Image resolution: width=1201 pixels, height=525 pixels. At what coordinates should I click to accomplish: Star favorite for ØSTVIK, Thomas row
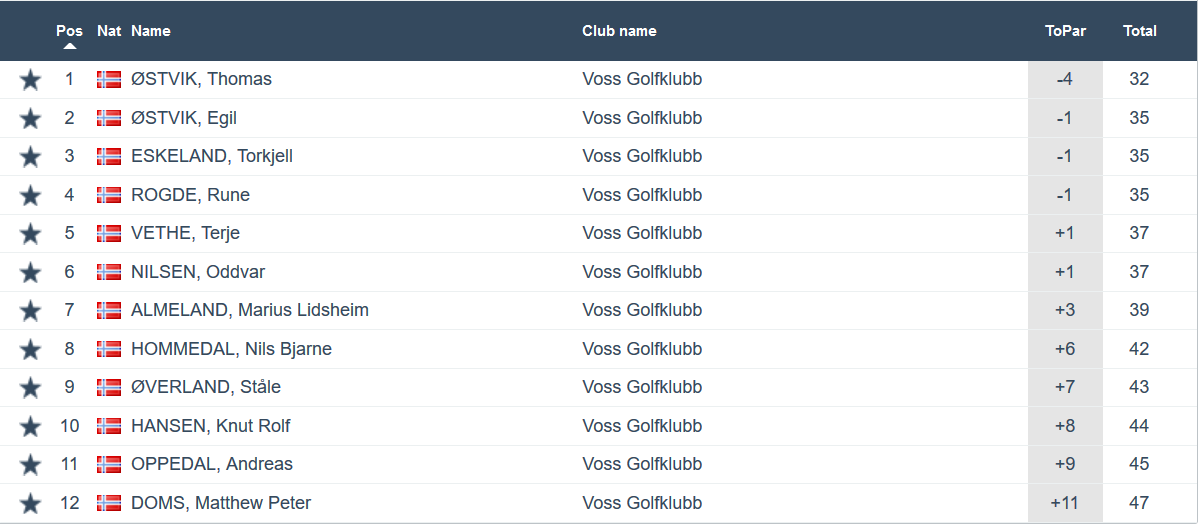tap(30, 80)
